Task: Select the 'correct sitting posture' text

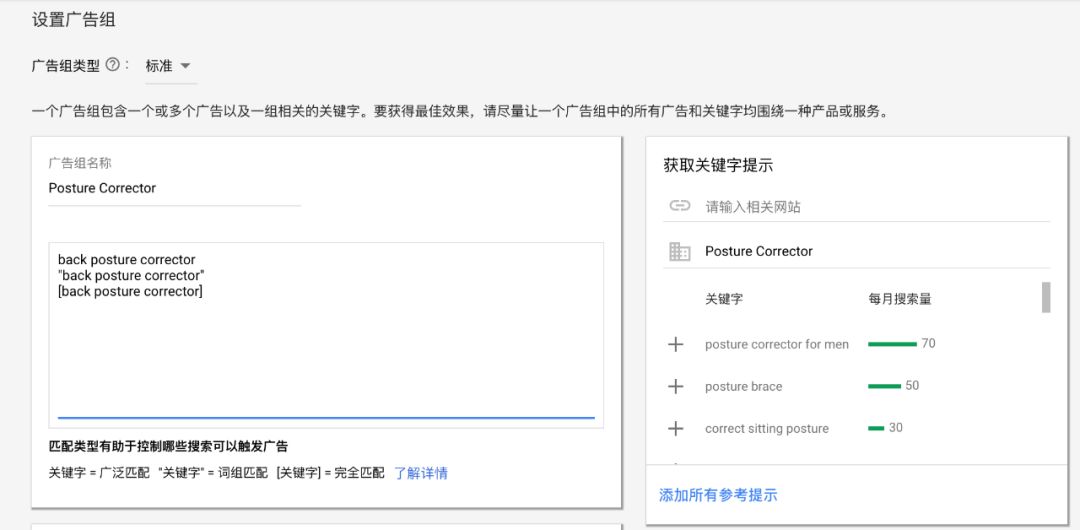Action: coord(767,429)
